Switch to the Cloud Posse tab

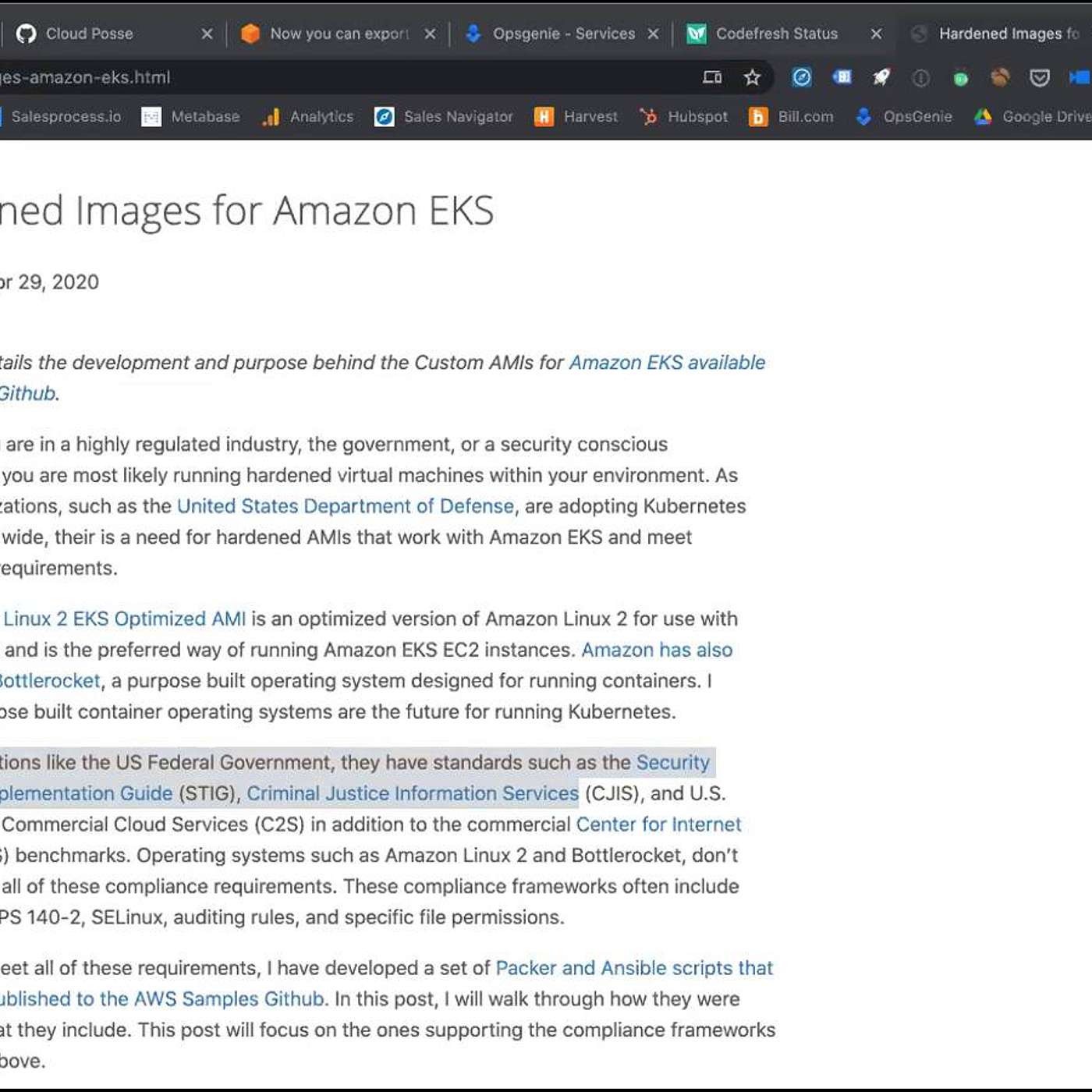(x=90, y=34)
